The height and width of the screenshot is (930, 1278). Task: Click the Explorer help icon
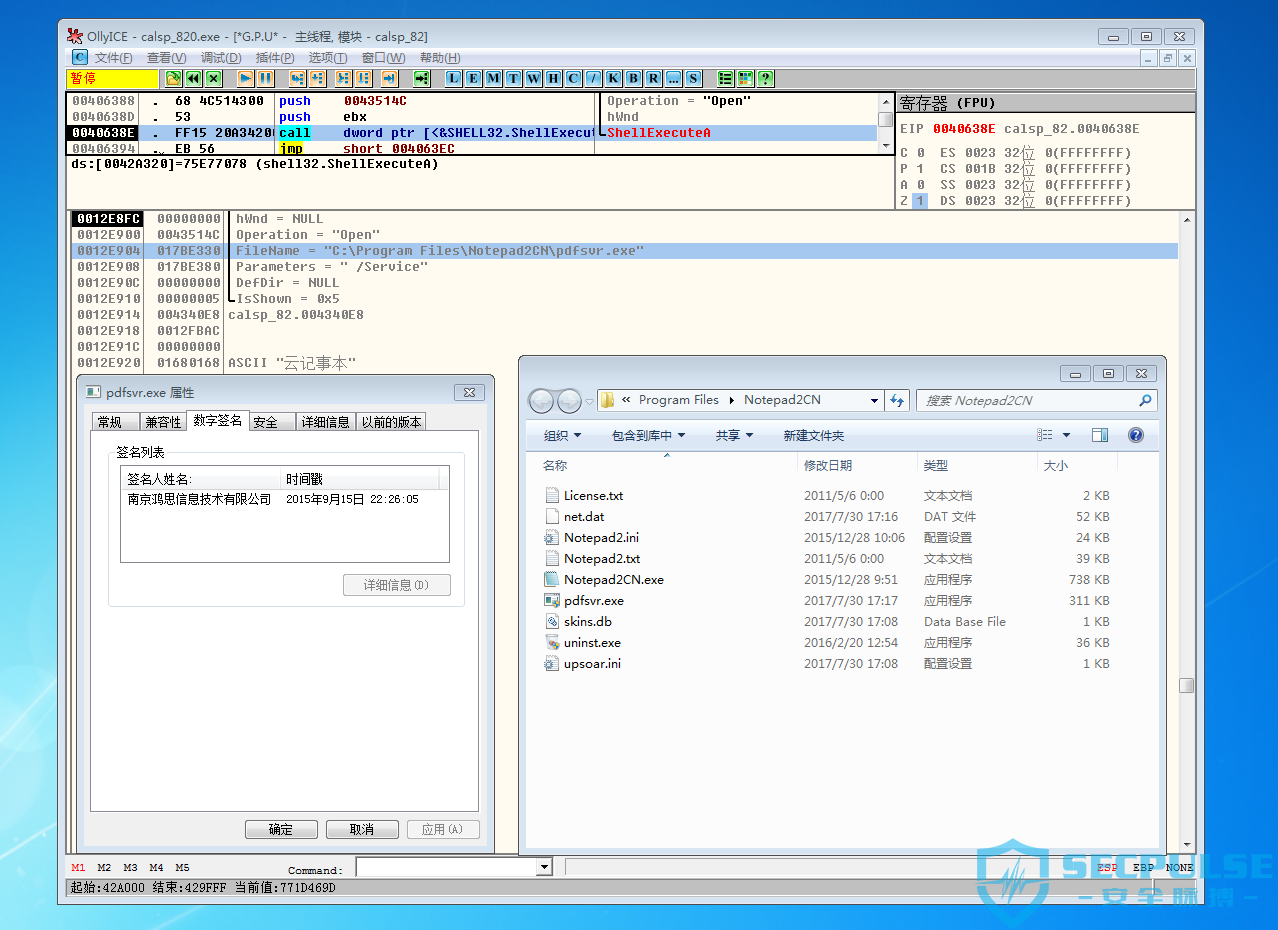point(1136,435)
